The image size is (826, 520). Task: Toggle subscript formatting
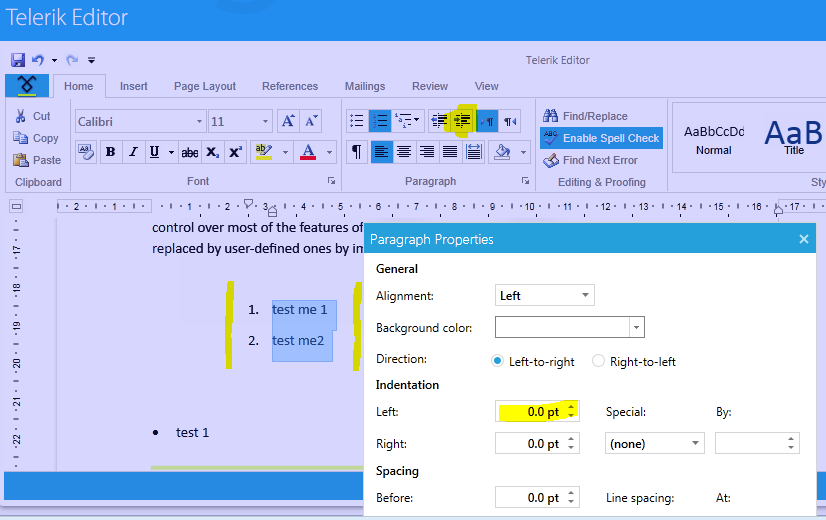coord(212,152)
